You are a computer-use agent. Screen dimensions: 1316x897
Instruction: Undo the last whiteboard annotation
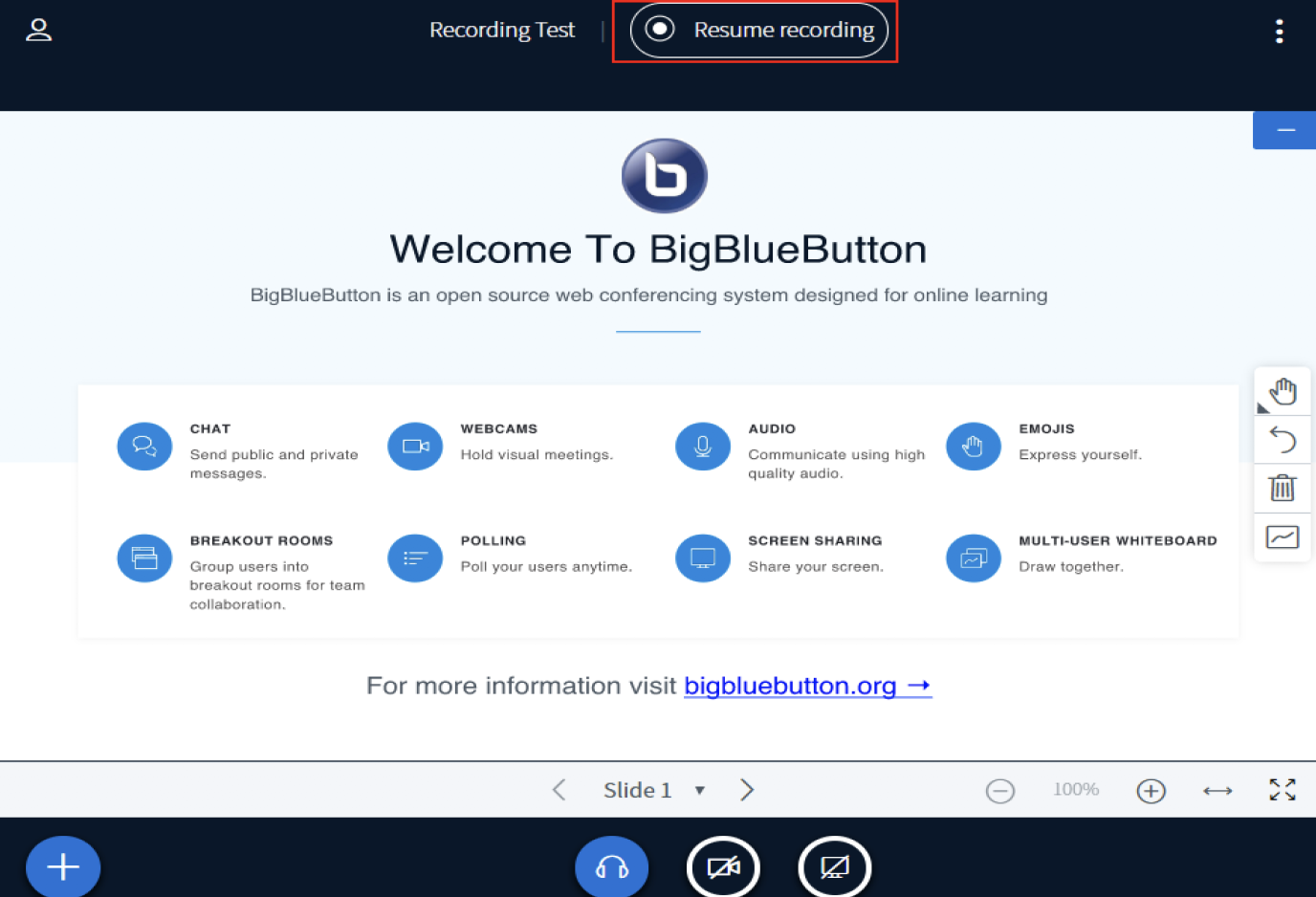coord(1283,440)
